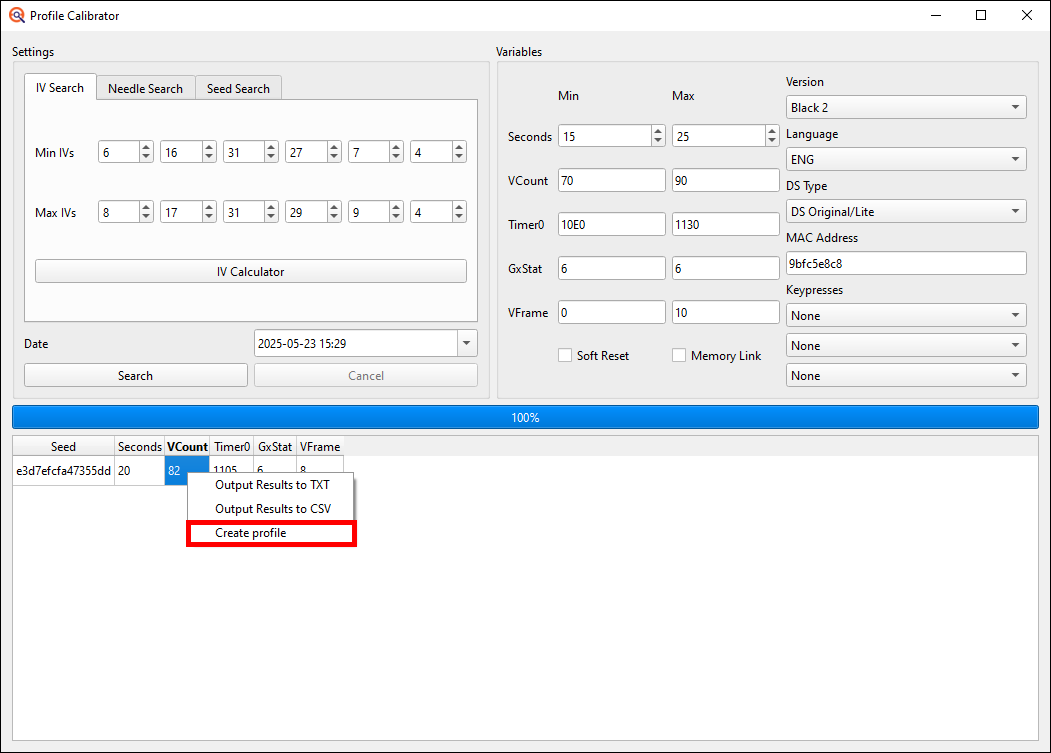Screen dimensions: 1051x753
Task: Select the Seconds cell showing 20
Action: pyautogui.click(x=139, y=471)
